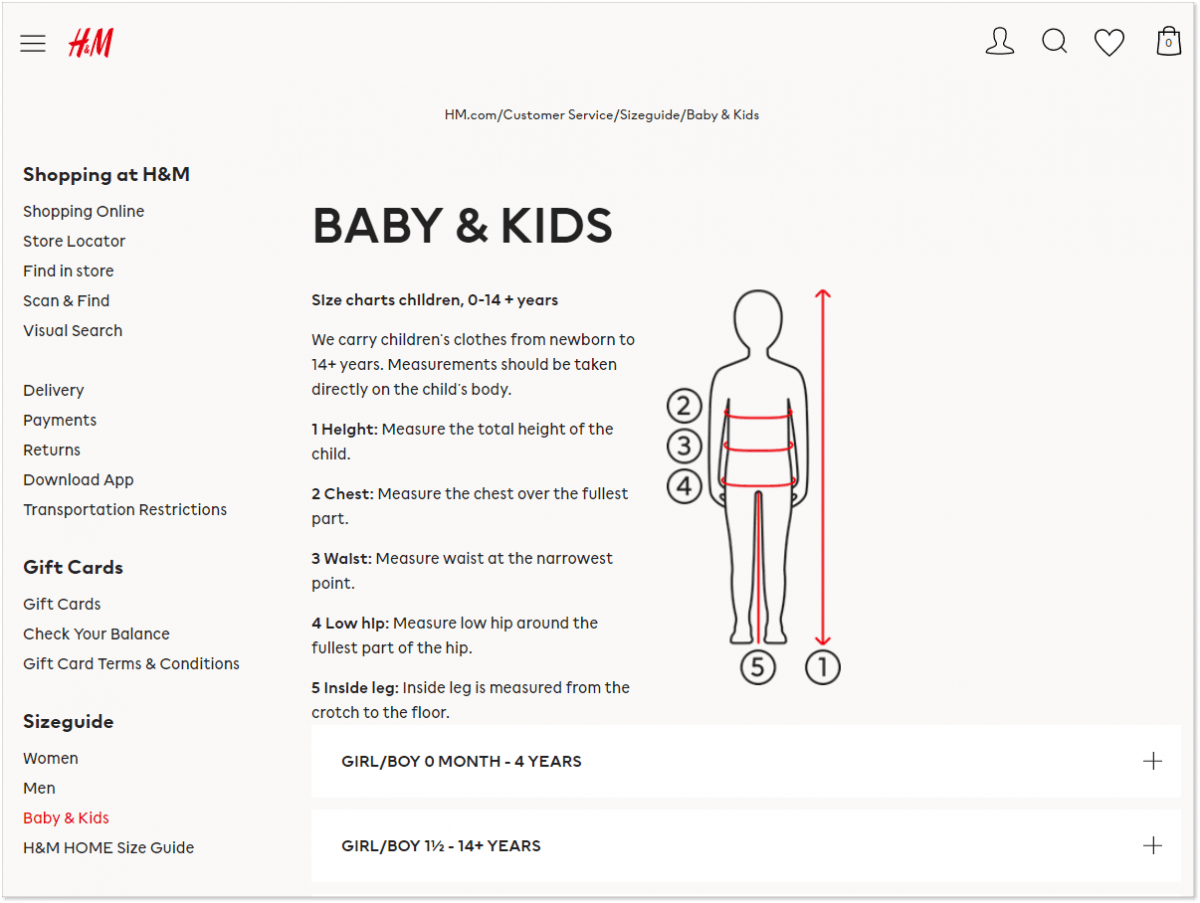Screen dimensions: 1200x903
Task: Open the favorites heart icon
Action: (x=1109, y=41)
